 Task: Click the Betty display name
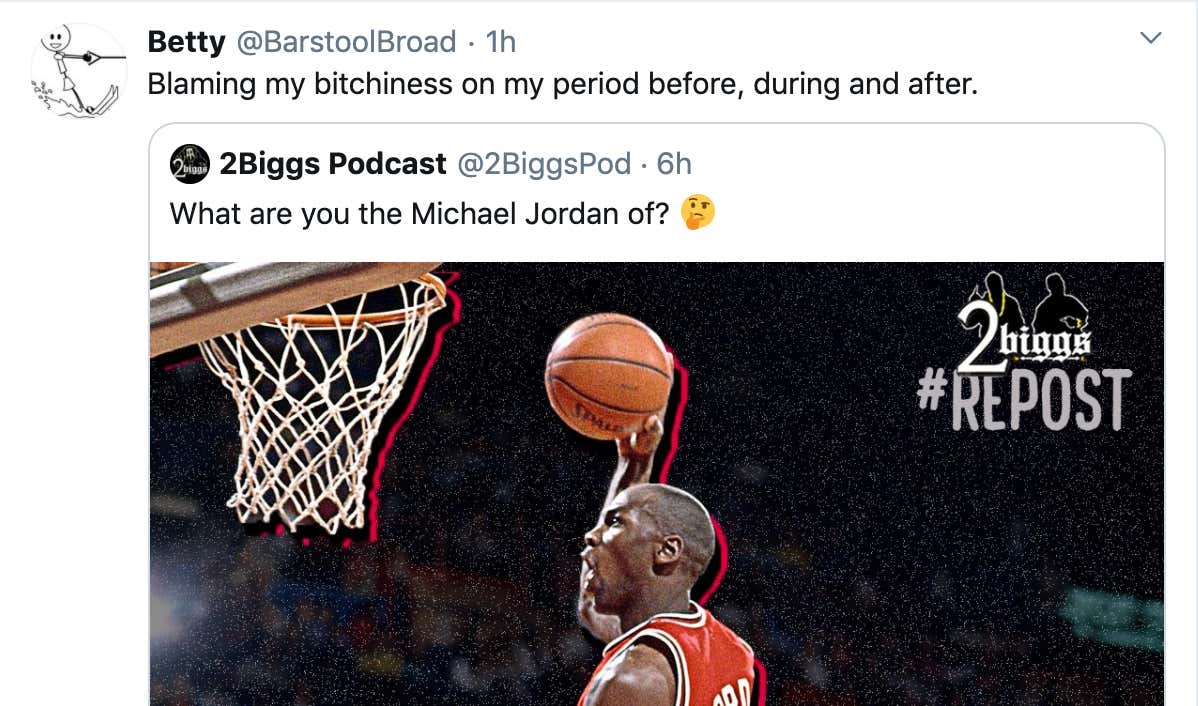coord(186,42)
